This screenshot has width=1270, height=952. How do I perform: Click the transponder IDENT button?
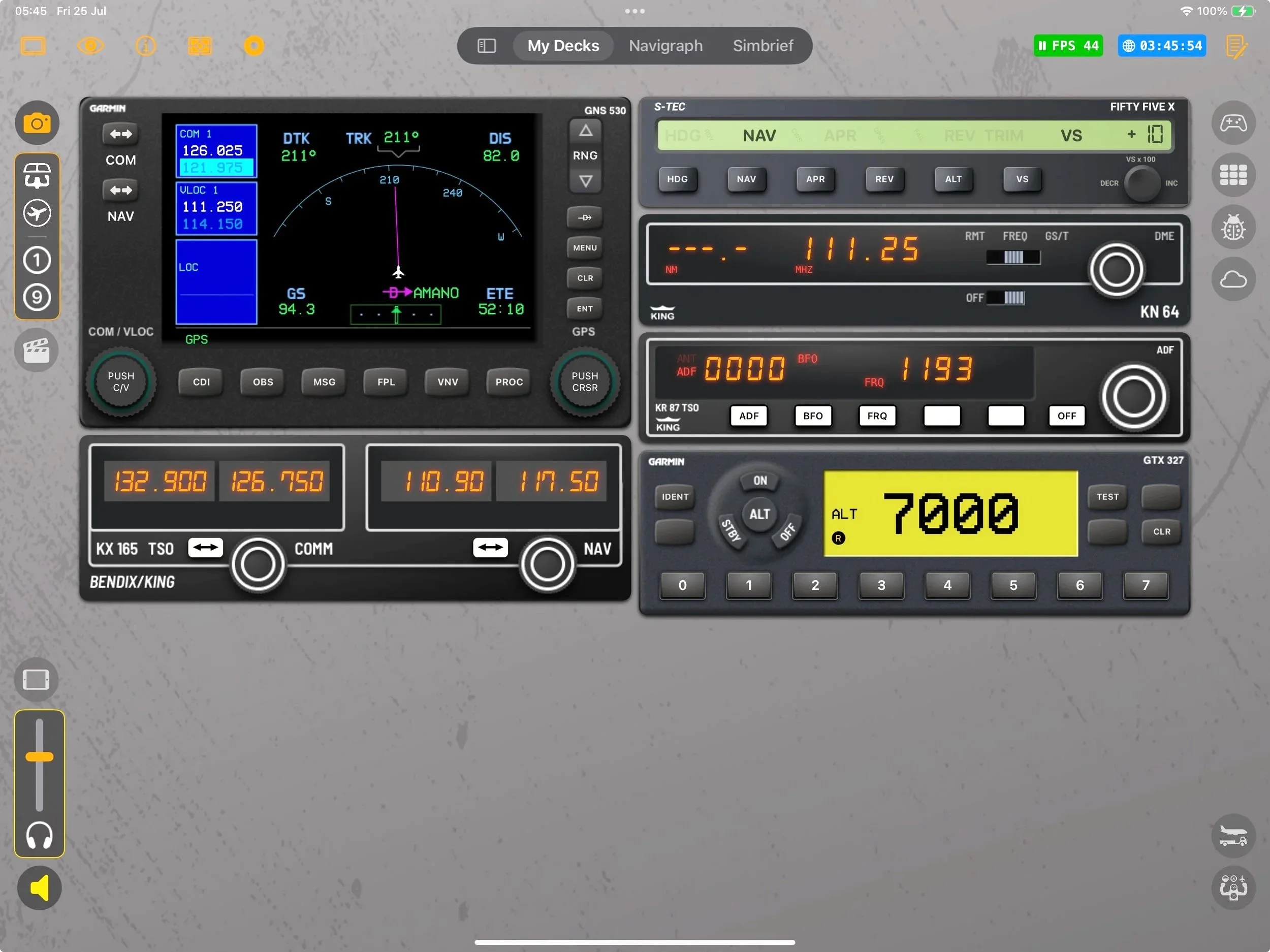(x=675, y=497)
